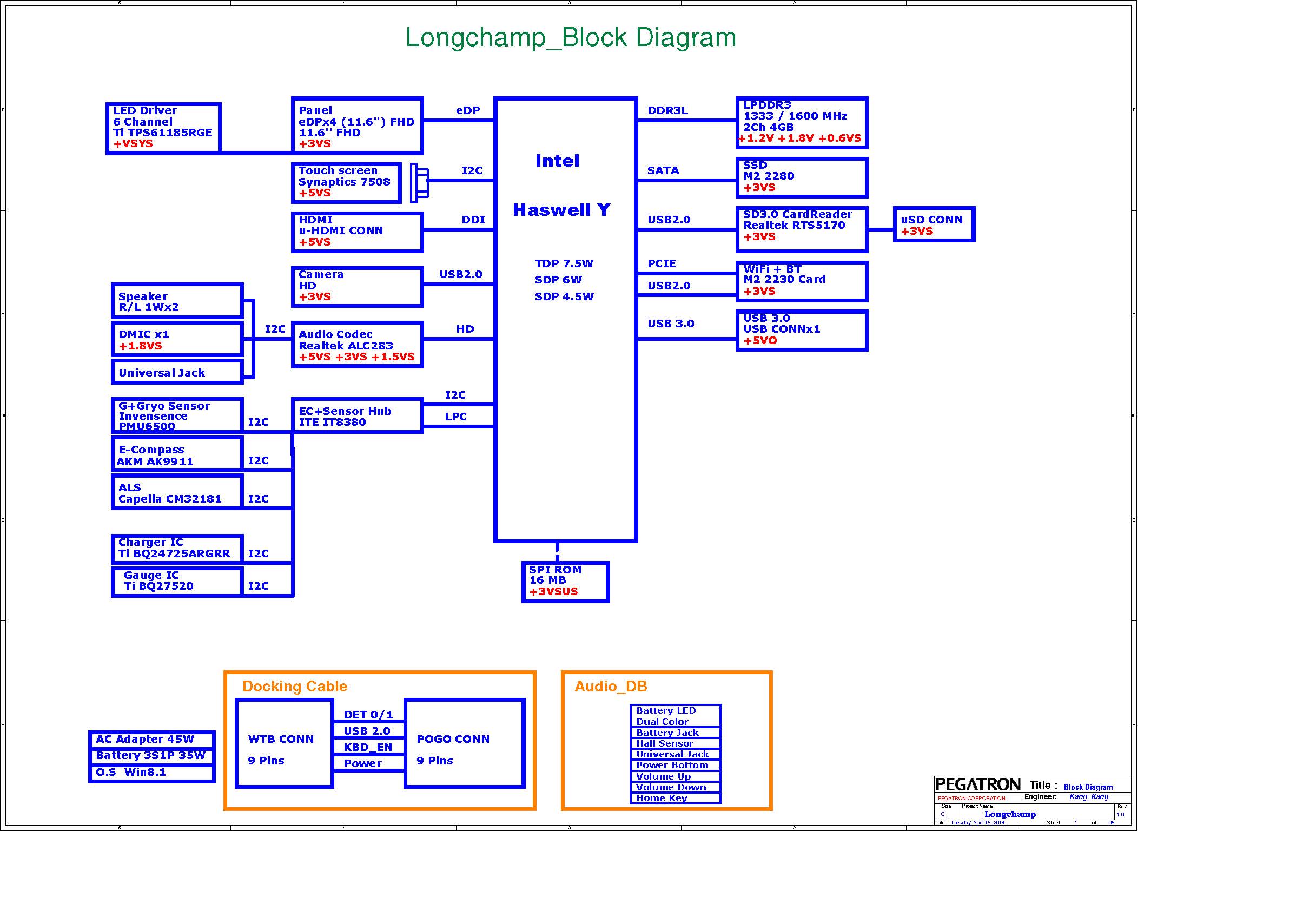Select the LED Driver TPS61185RGE block
This screenshot has width=1316, height=904.
click(x=163, y=128)
